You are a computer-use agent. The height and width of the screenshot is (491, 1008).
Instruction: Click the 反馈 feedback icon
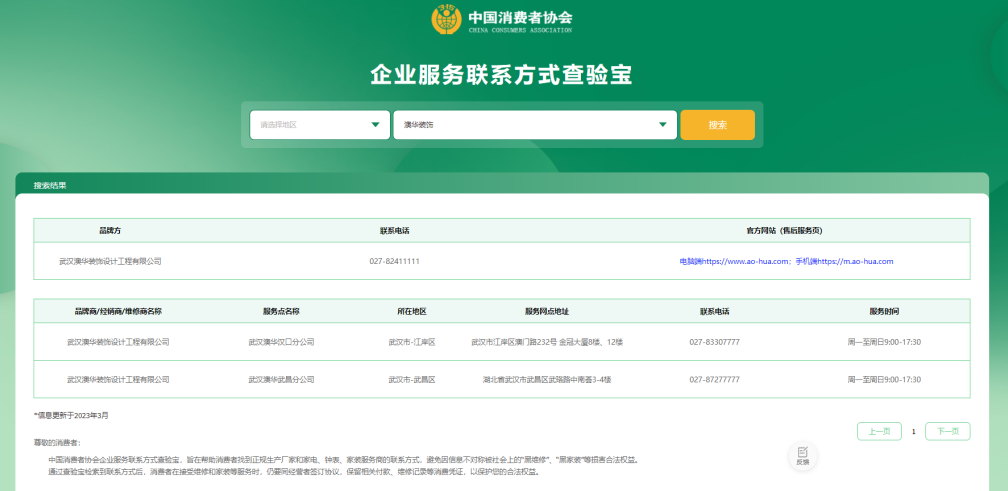pyautogui.click(x=802, y=456)
